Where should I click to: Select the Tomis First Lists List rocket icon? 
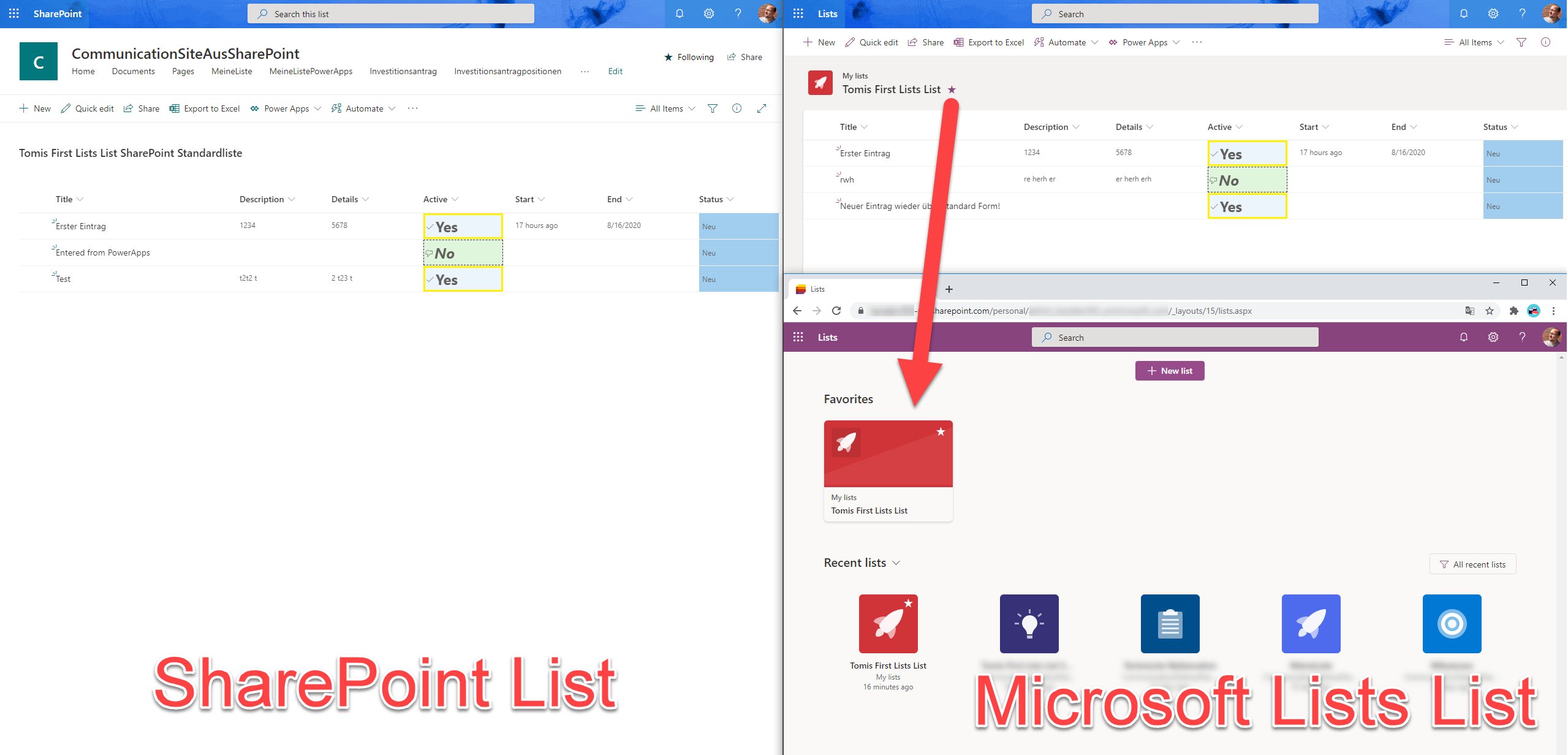[820, 83]
